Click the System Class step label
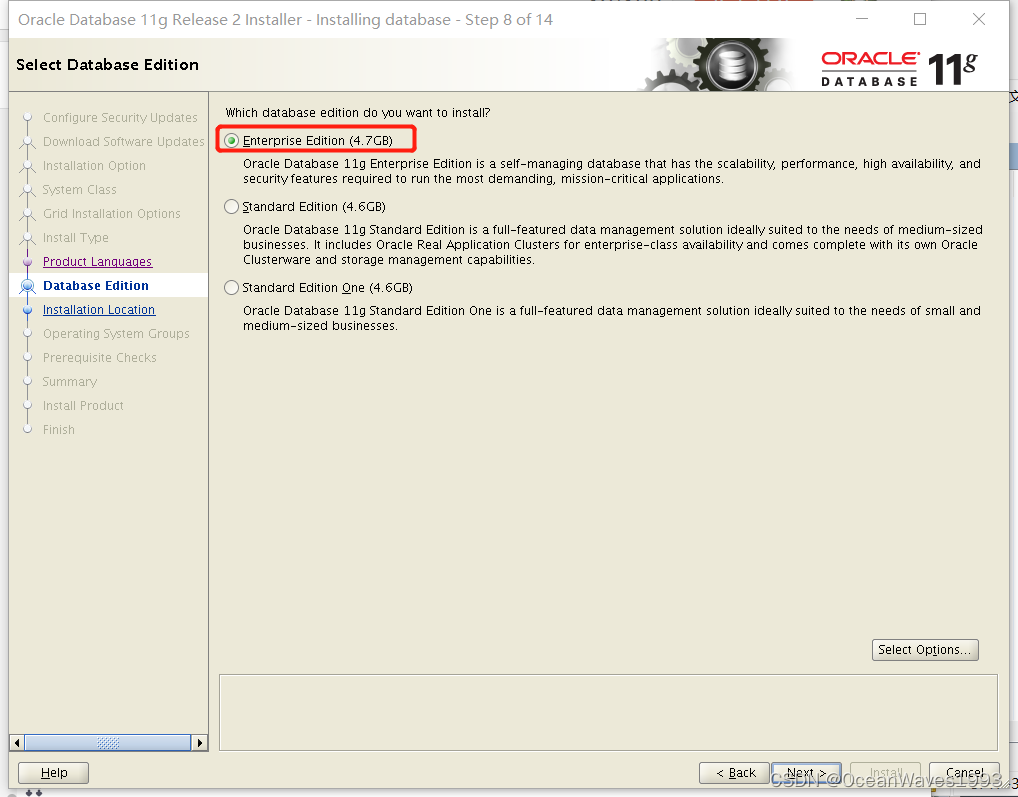 (79, 190)
